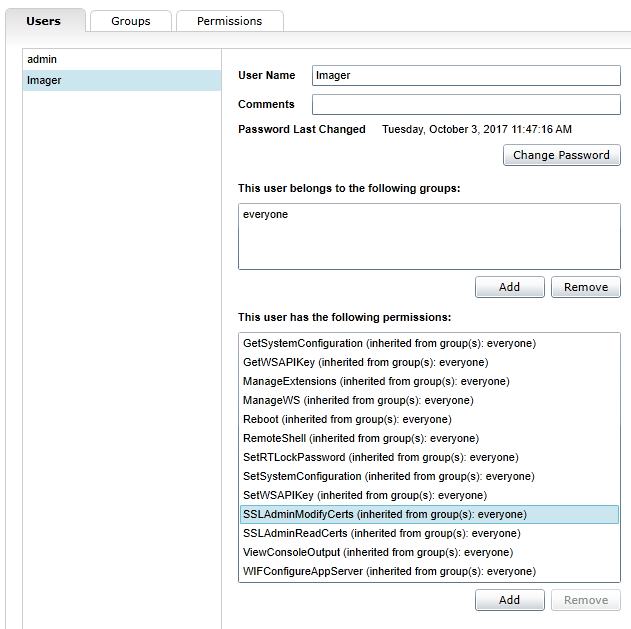
Task: Click the Comments input field
Action: [466, 104]
